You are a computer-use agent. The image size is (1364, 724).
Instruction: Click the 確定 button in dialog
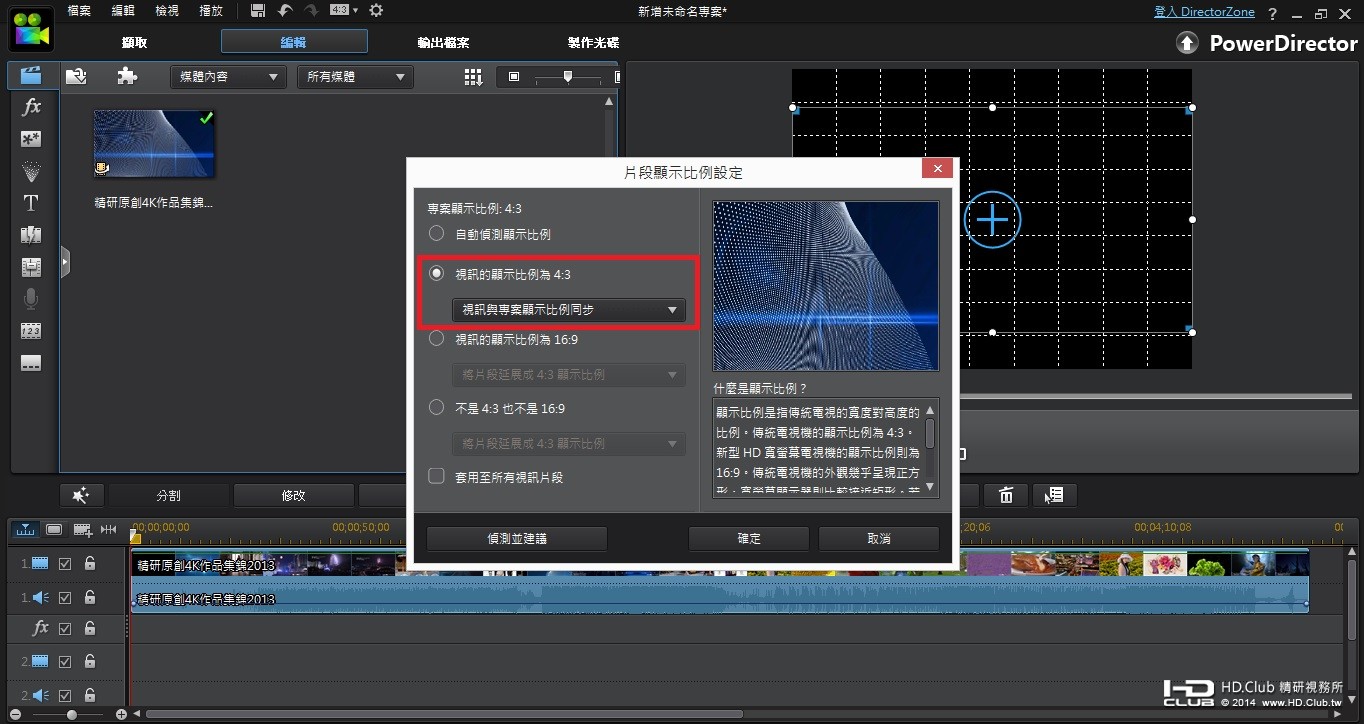(749, 539)
